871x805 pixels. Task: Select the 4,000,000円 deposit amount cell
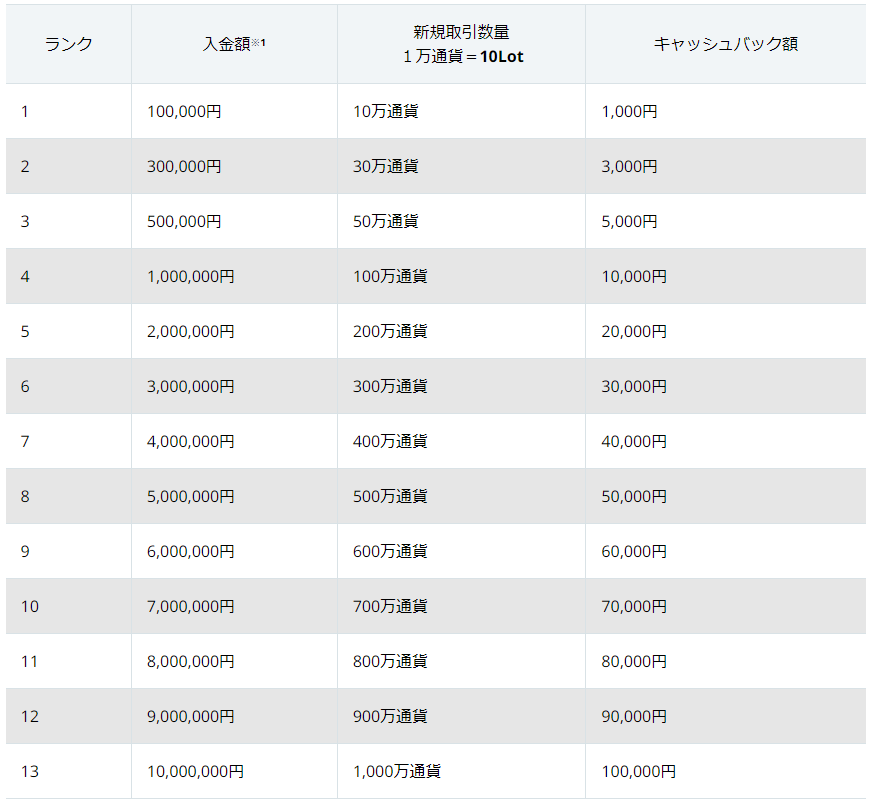pyautogui.click(x=190, y=441)
